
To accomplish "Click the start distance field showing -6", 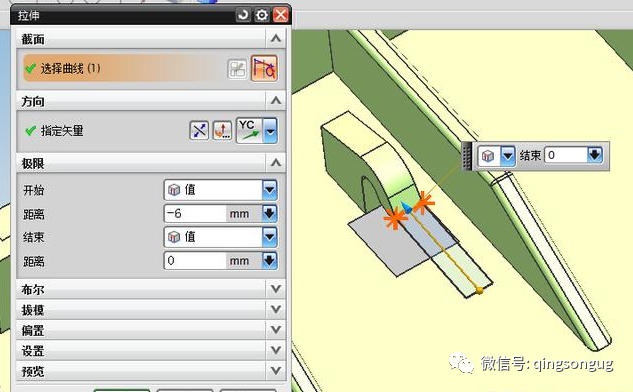I will coord(195,213).
